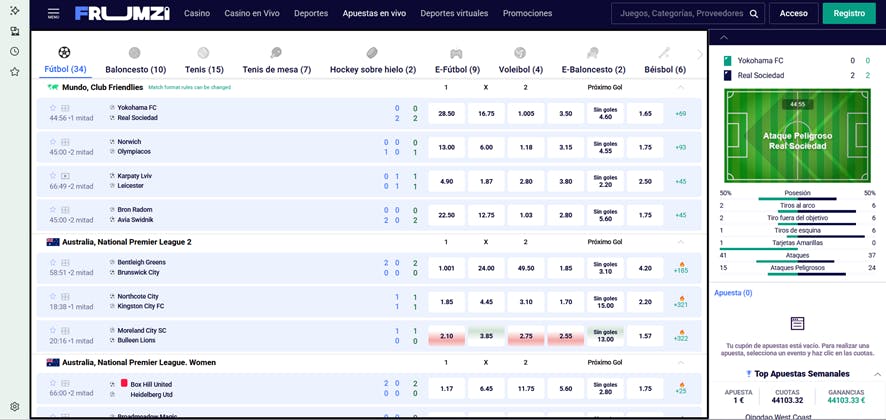Favorite the Karpaty Lviv vs Leicester star

pyautogui.click(x=53, y=176)
